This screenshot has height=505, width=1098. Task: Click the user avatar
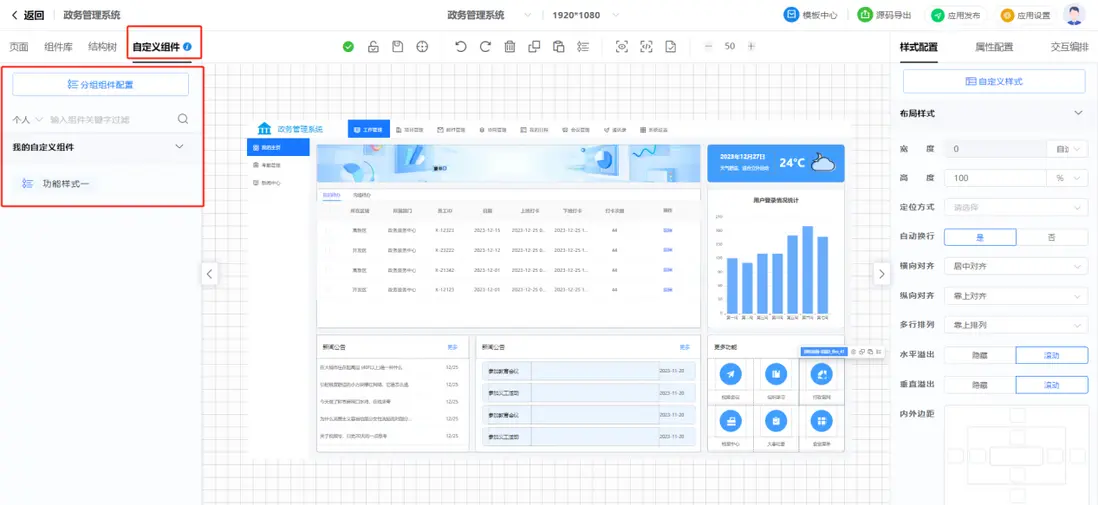tap(1075, 15)
